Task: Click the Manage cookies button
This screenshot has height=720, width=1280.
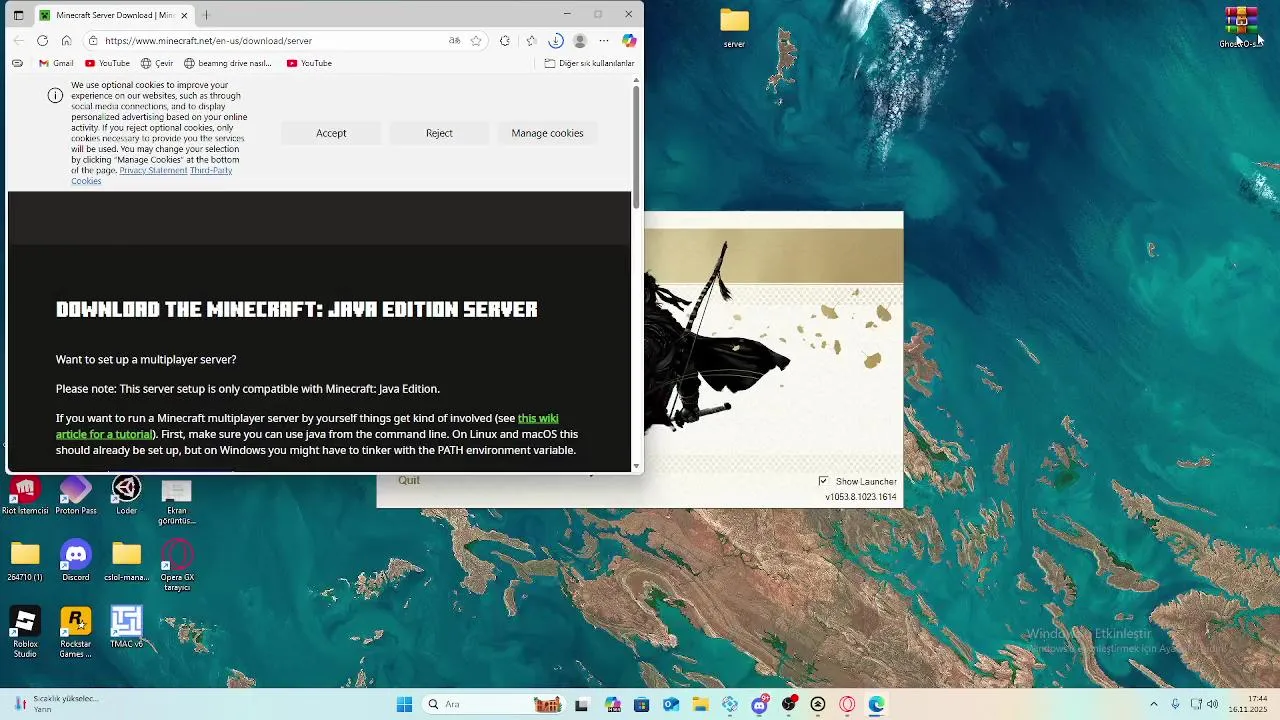Action: point(547,133)
